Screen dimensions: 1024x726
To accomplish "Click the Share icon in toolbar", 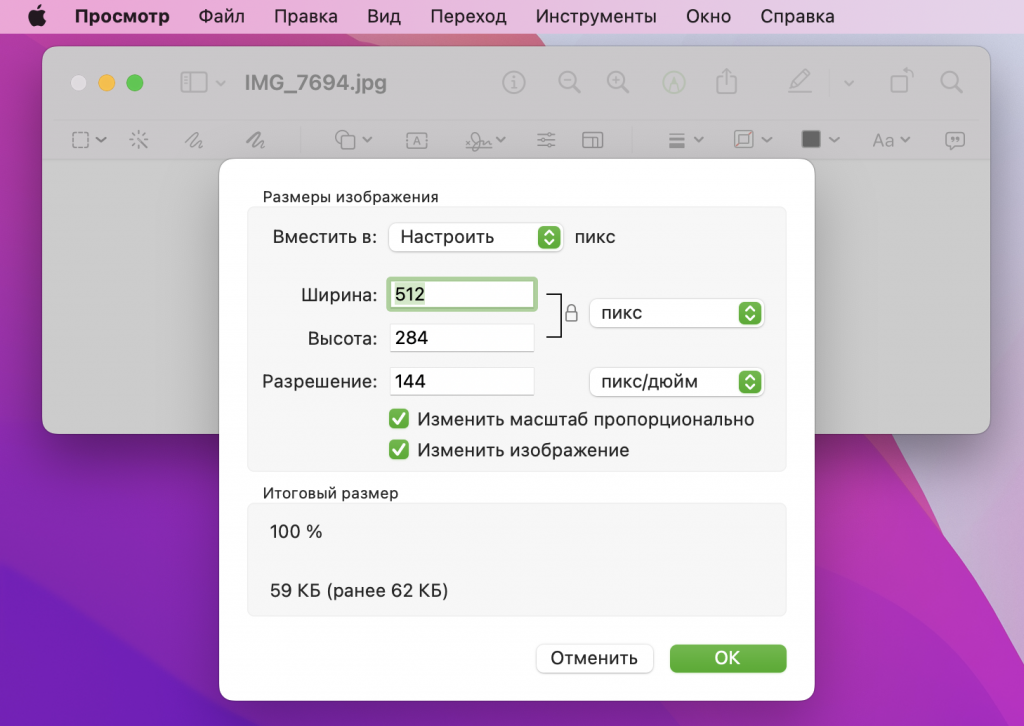I will click(726, 83).
